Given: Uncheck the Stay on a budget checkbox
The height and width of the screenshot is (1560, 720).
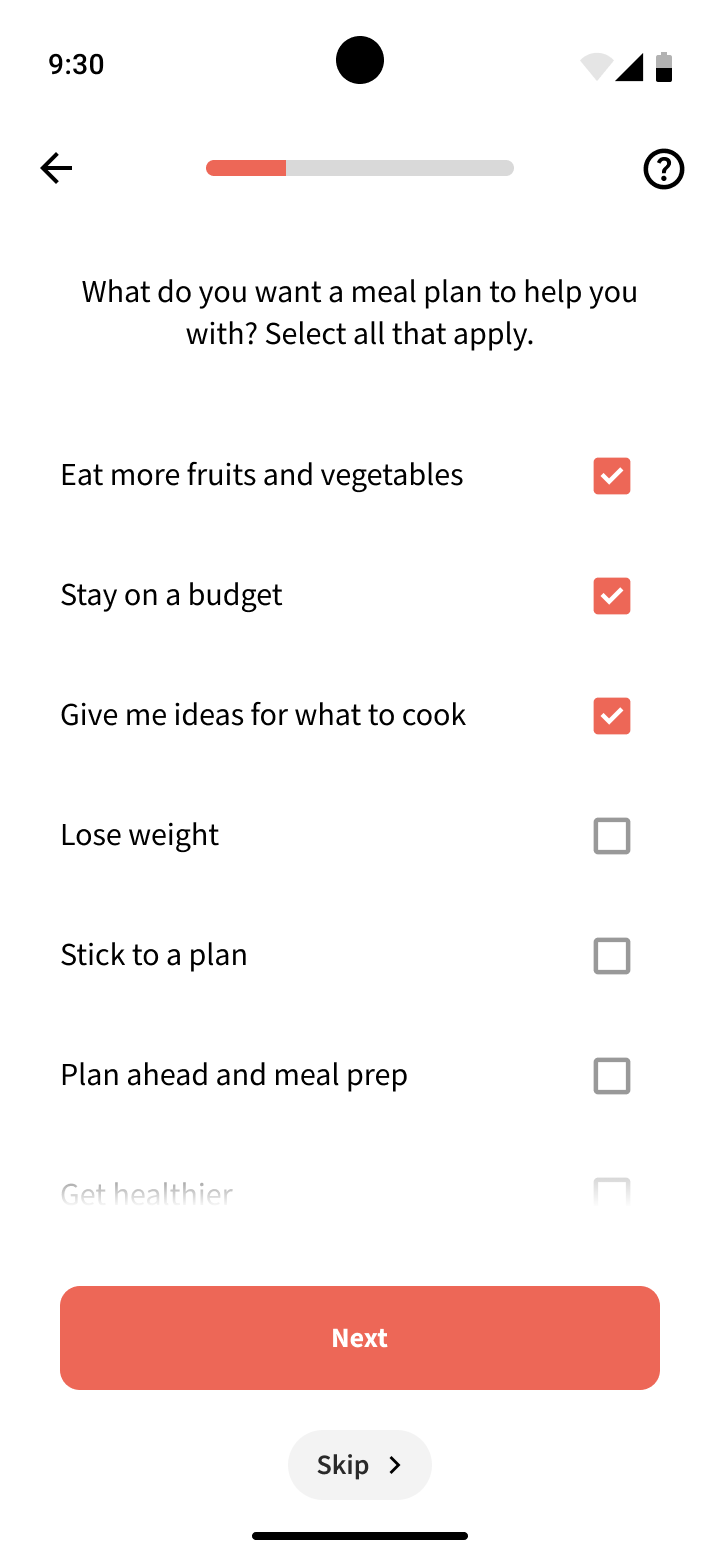Looking at the screenshot, I should (x=611, y=596).
